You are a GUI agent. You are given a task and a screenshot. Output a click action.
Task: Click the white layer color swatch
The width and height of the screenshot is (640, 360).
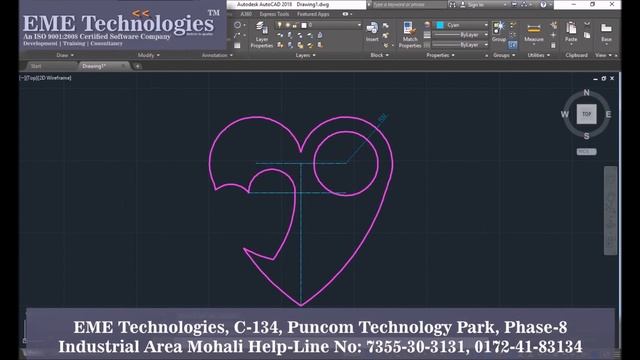(x=304, y=25)
